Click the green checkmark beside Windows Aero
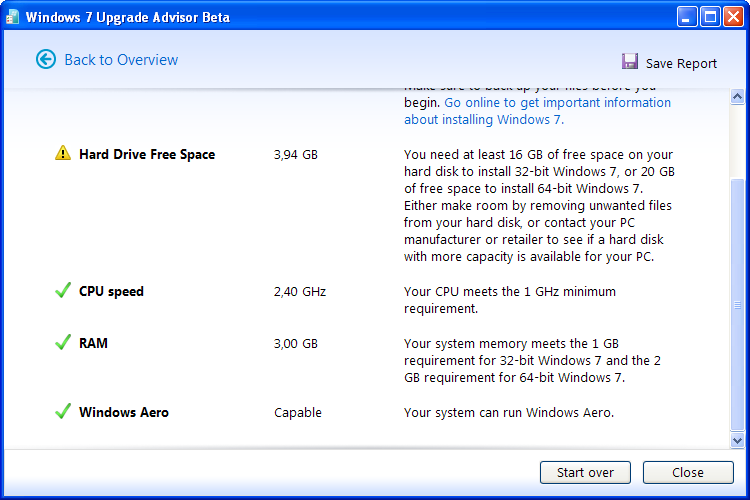Image resolution: width=750 pixels, height=500 pixels. [x=63, y=411]
